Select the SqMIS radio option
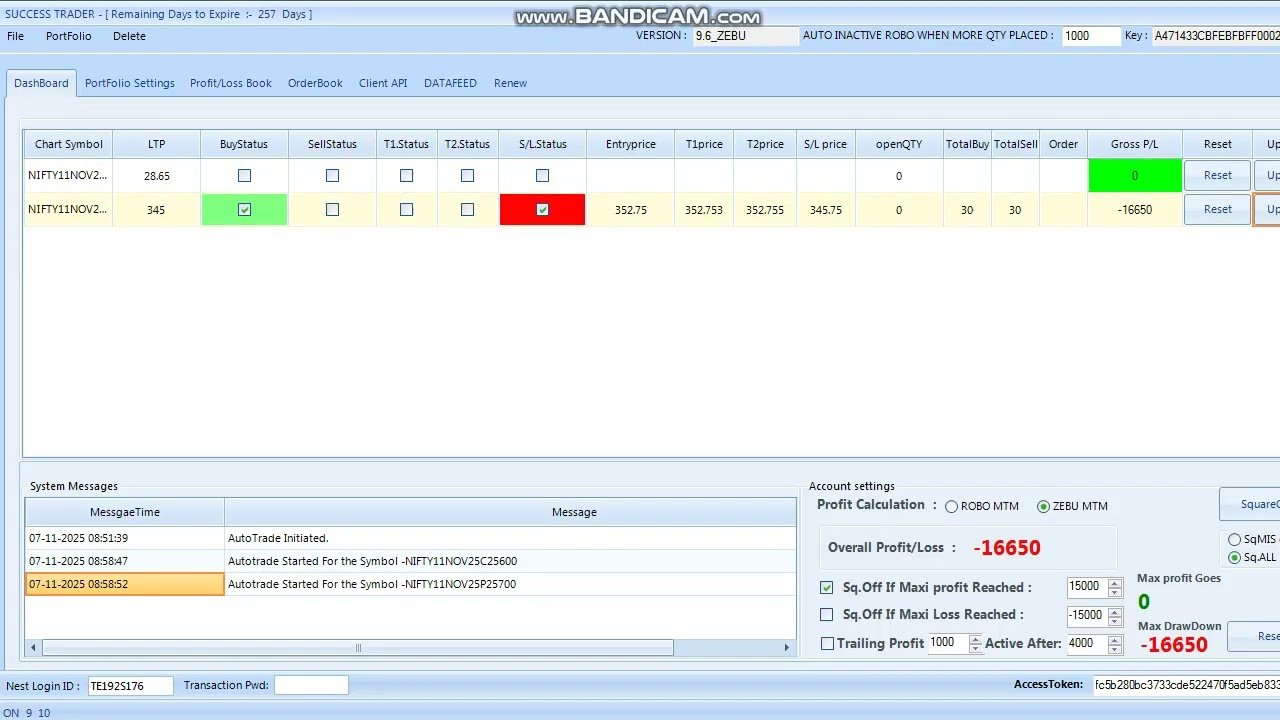This screenshot has height=720, width=1280. (x=1235, y=539)
